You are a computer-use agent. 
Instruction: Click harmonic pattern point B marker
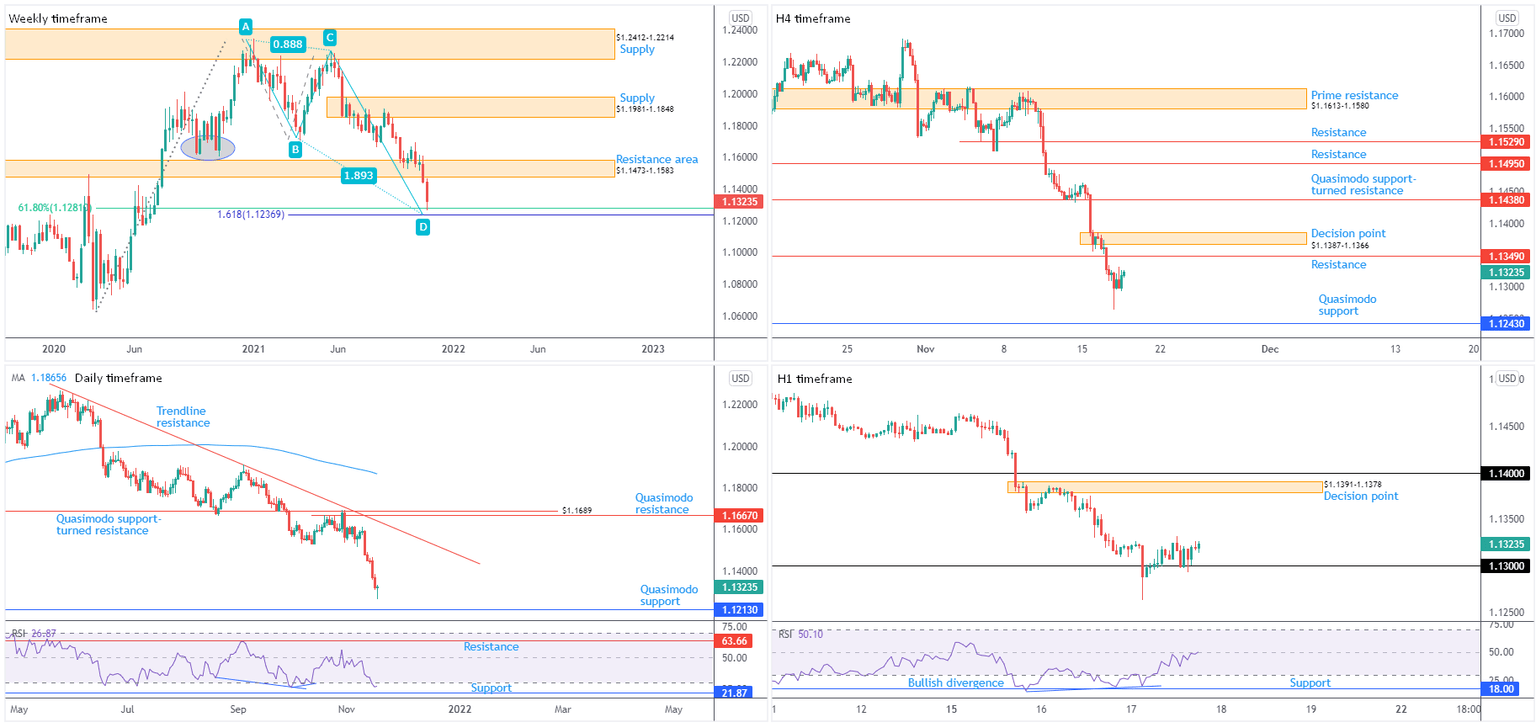coord(295,149)
